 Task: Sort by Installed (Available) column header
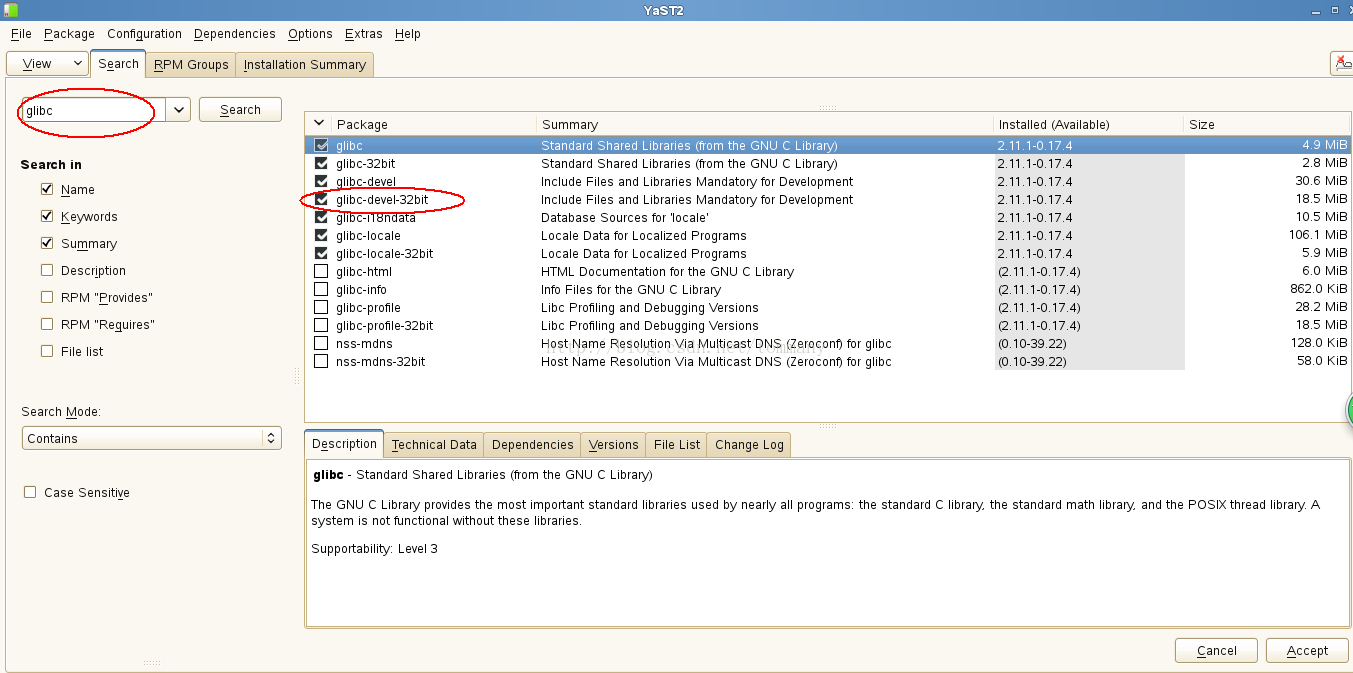[1089, 124]
